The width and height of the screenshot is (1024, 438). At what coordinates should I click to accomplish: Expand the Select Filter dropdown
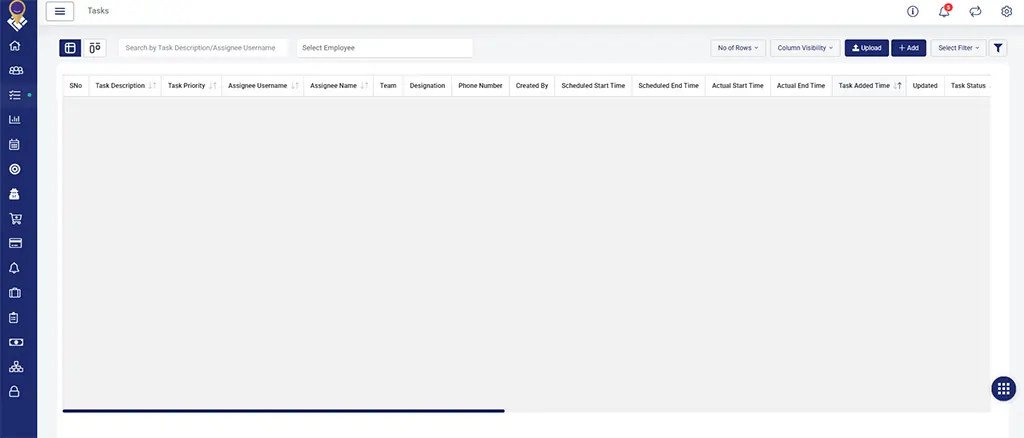point(959,48)
